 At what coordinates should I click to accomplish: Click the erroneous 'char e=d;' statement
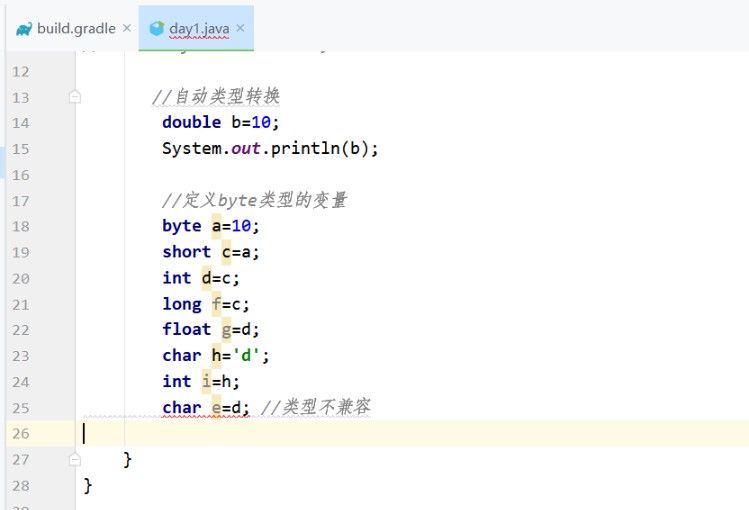click(205, 407)
